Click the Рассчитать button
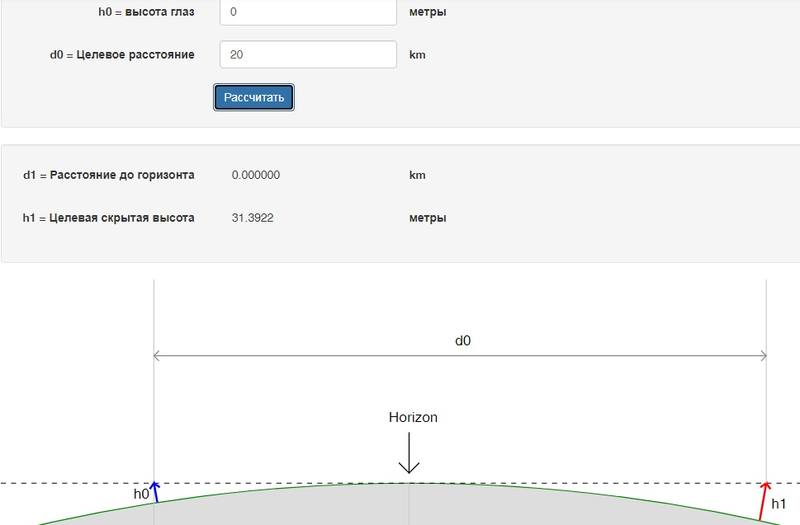The width and height of the screenshot is (800, 525). pos(254,97)
